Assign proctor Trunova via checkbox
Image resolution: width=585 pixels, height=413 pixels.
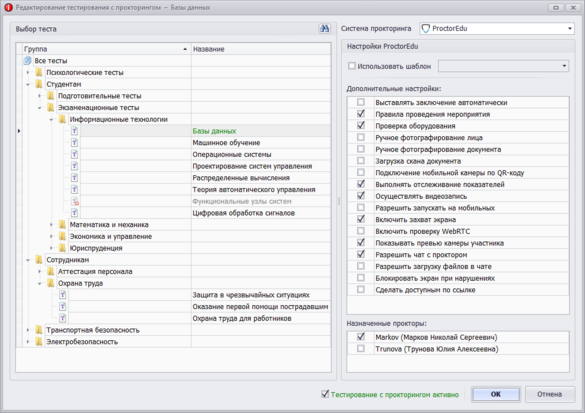tap(361, 348)
